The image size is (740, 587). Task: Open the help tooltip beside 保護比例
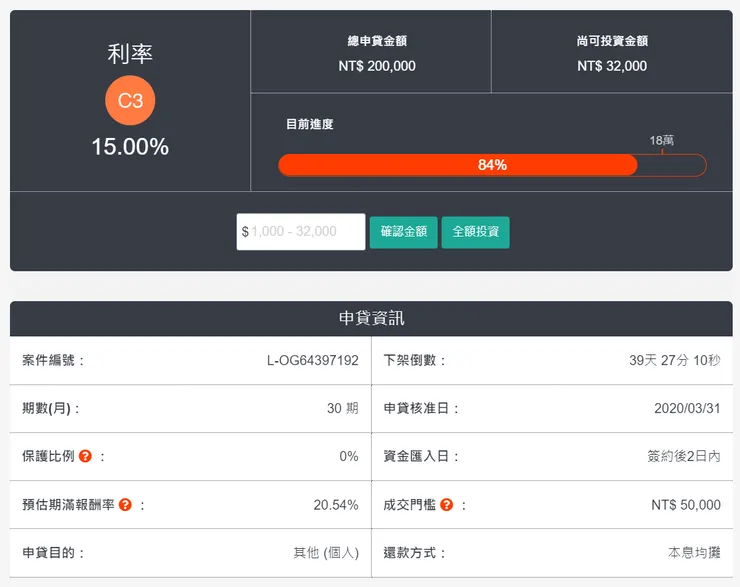click(x=85, y=456)
